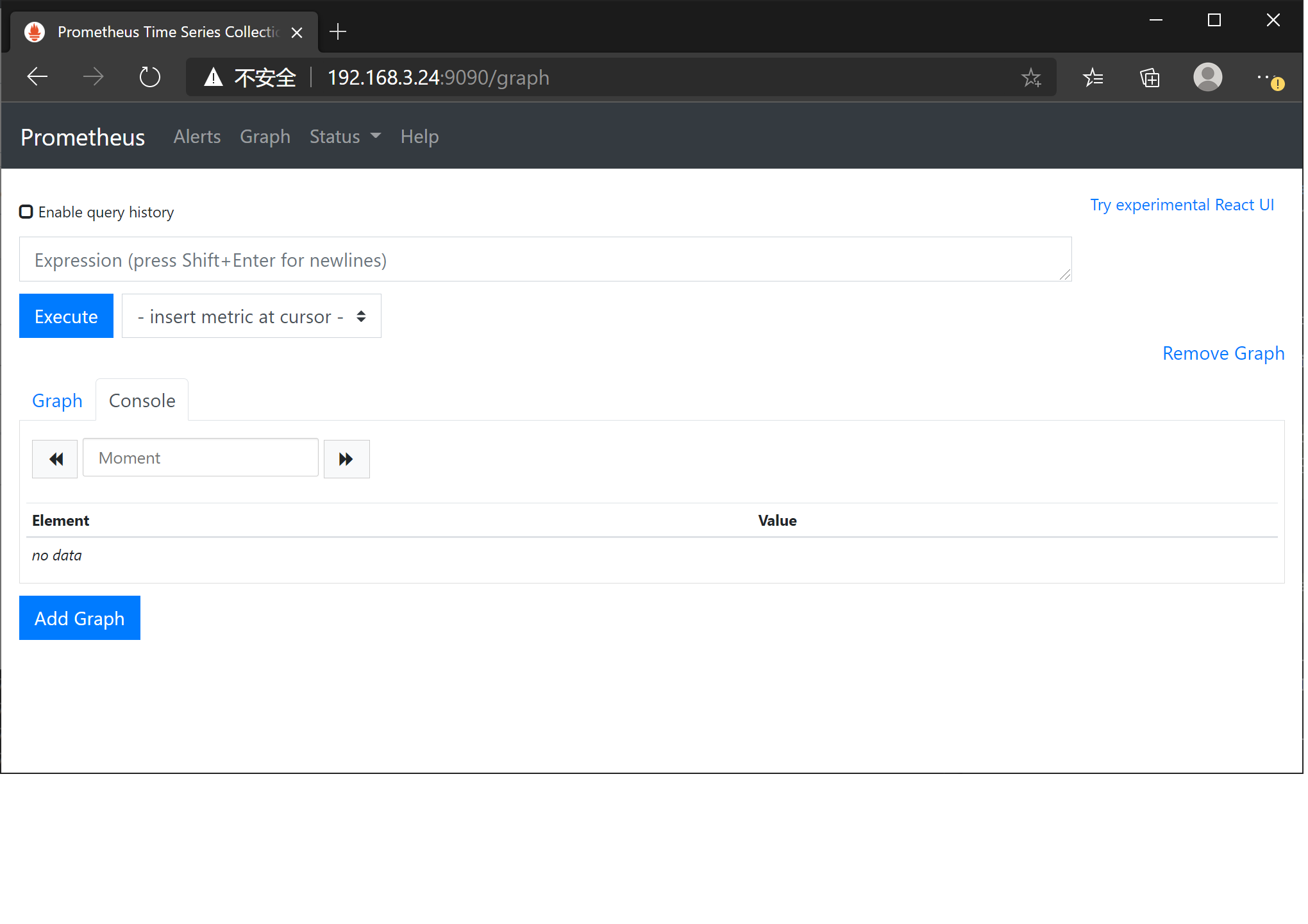The width and height of the screenshot is (1308, 924).
Task: Open the browser Collections icon
Action: (1150, 78)
